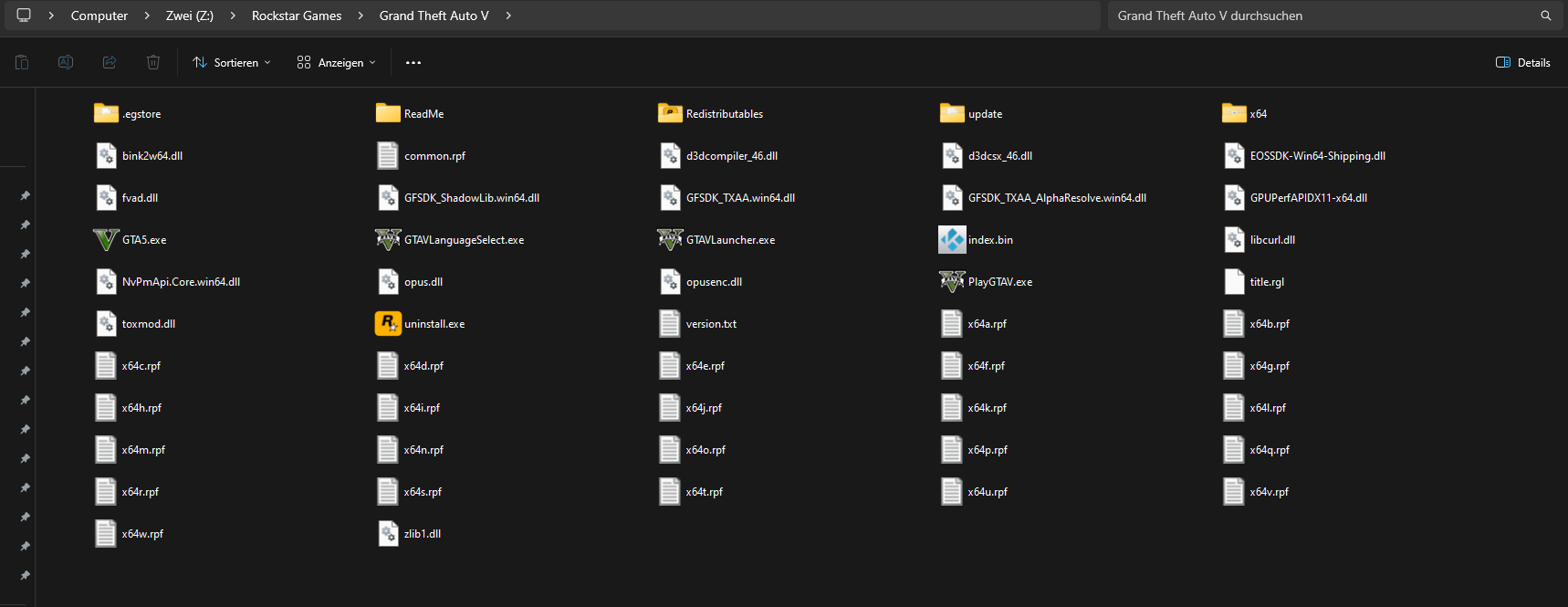Click the fvad.dll file name
Screen dimensions: 1568x607
pyautogui.click(x=141, y=198)
